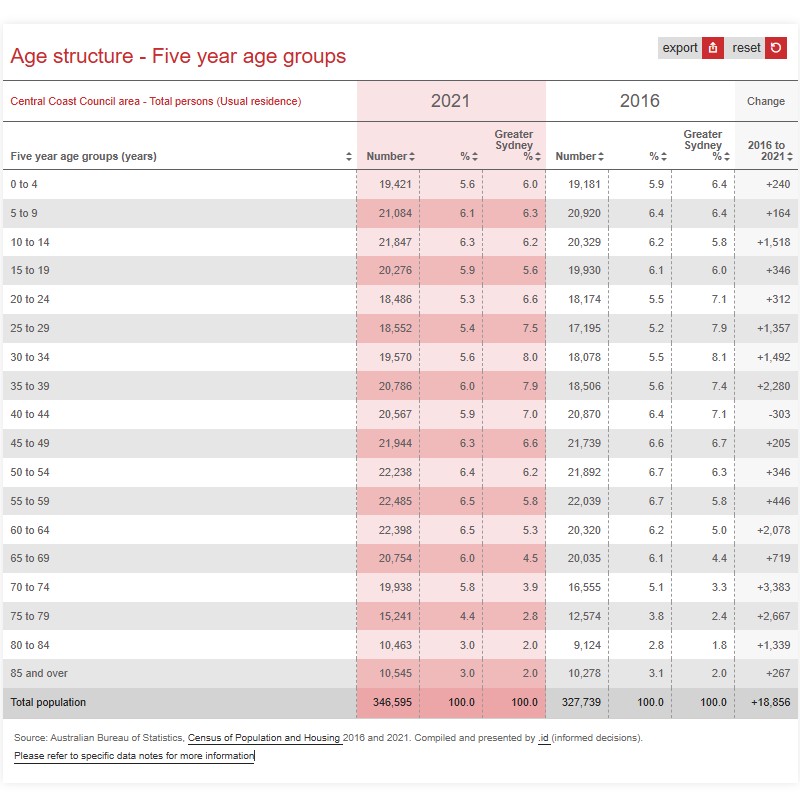This screenshot has width=800, height=800.
Task: Select the 2021 column group header
Action: (x=451, y=101)
